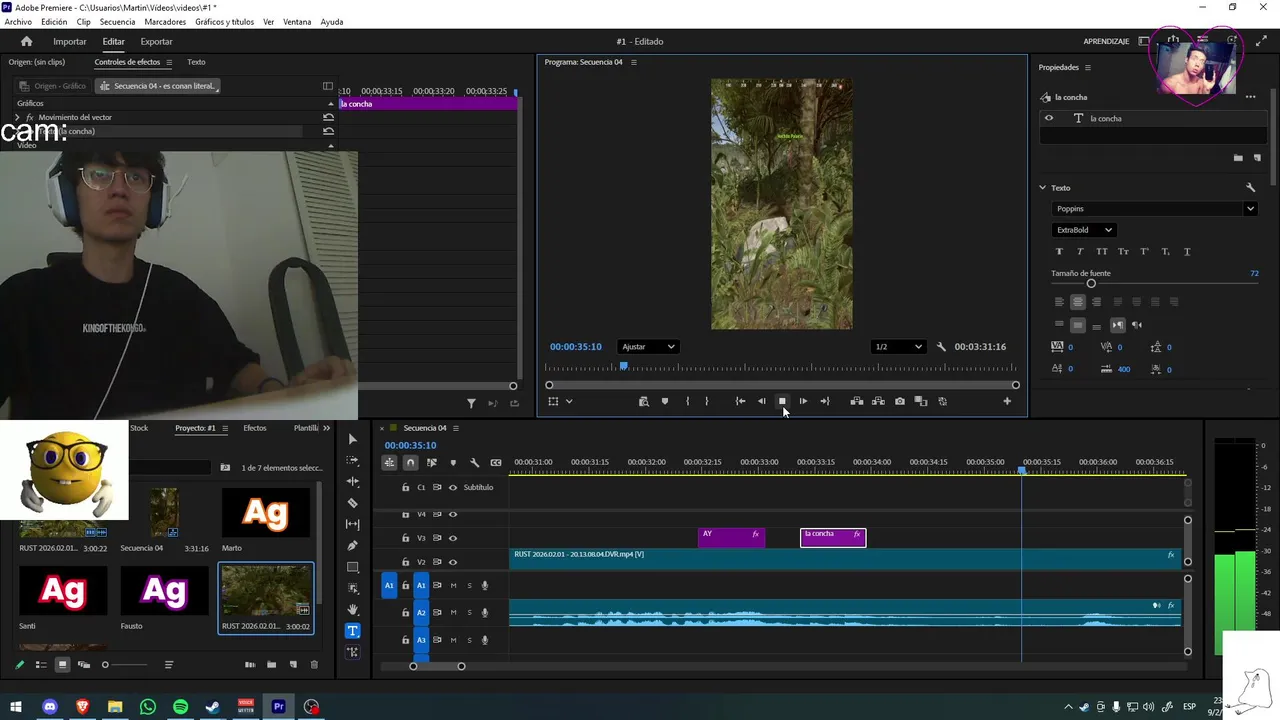Open the Program monitor button editor plus

coord(1007,401)
